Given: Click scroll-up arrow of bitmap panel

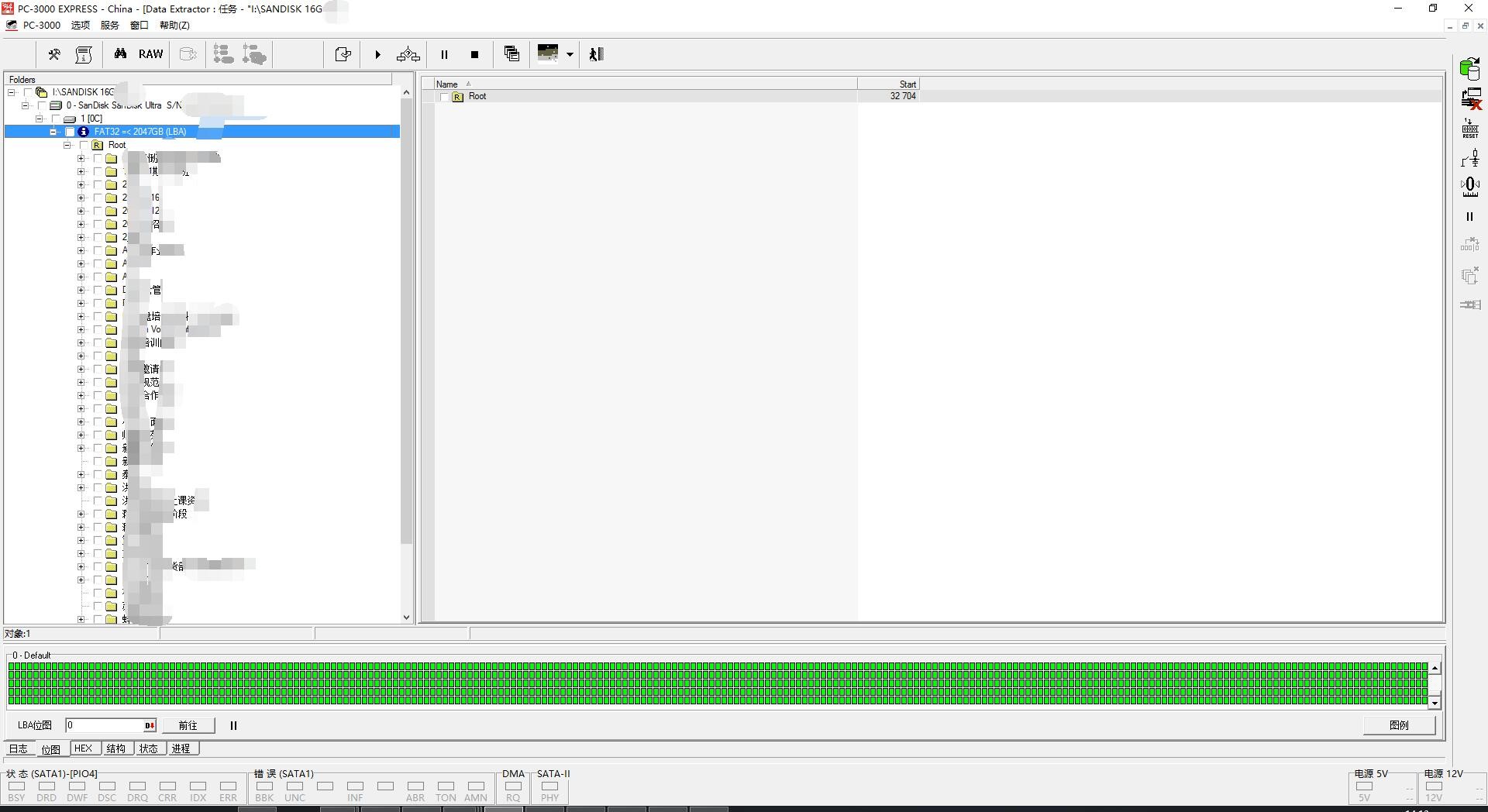Looking at the screenshot, I should click(1435, 668).
